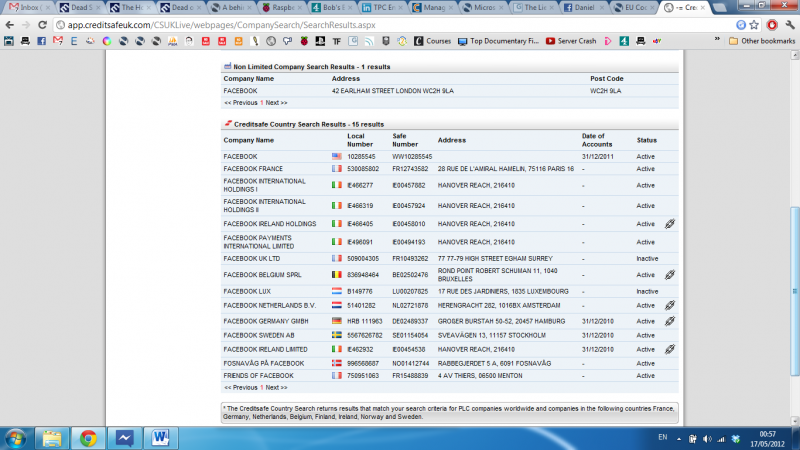Open FACEBOOK FRANCE company record
800x450 pixels.
[x=253, y=169]
